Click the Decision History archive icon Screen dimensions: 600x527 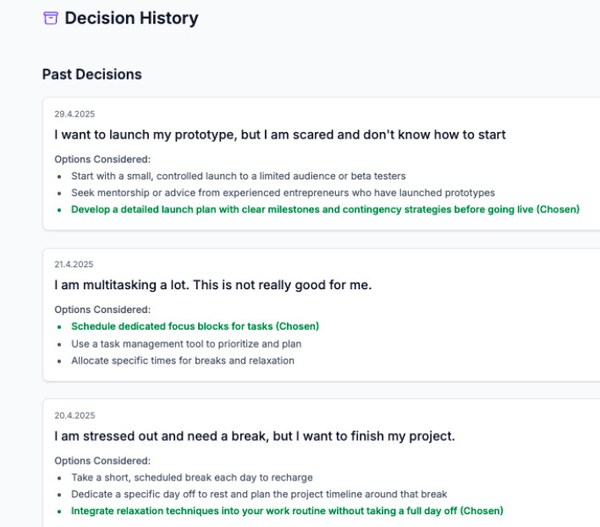[x=51, y=18]
